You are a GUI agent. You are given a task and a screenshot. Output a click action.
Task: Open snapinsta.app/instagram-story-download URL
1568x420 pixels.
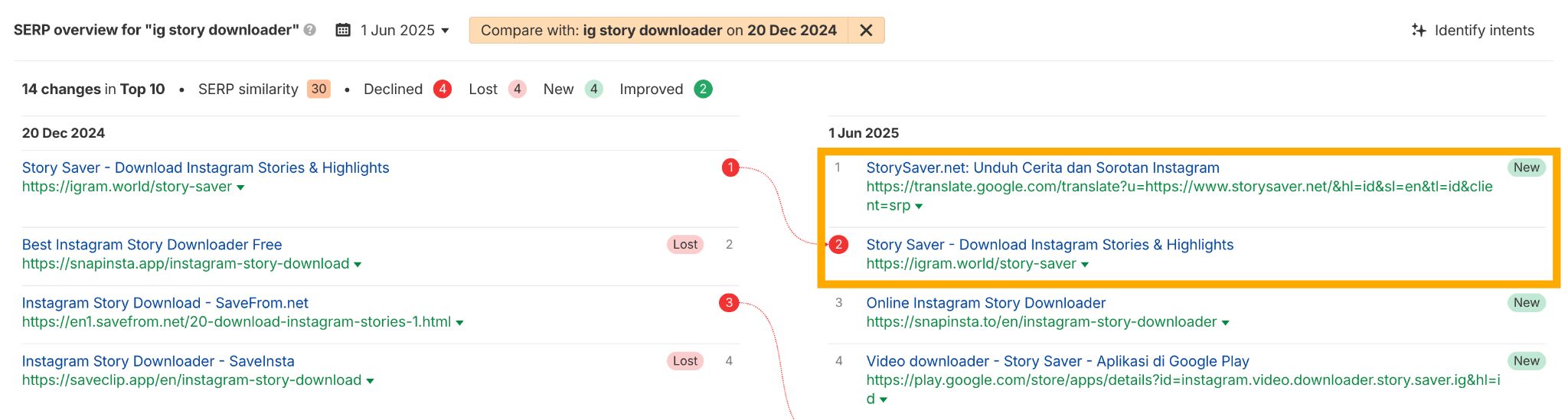pos(185,264)
